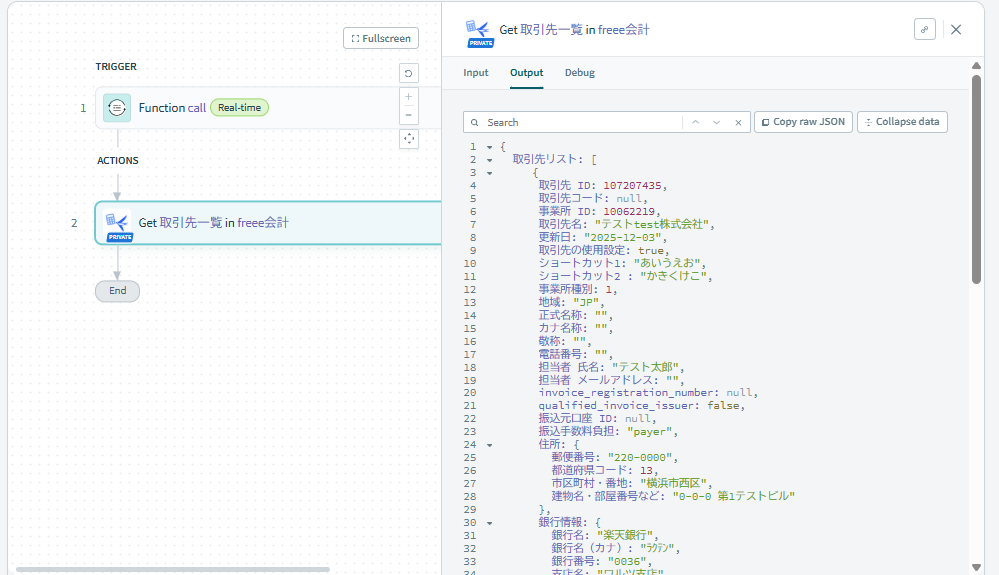
Task: Zoom out with the minus icon
Action: (408, 115)
